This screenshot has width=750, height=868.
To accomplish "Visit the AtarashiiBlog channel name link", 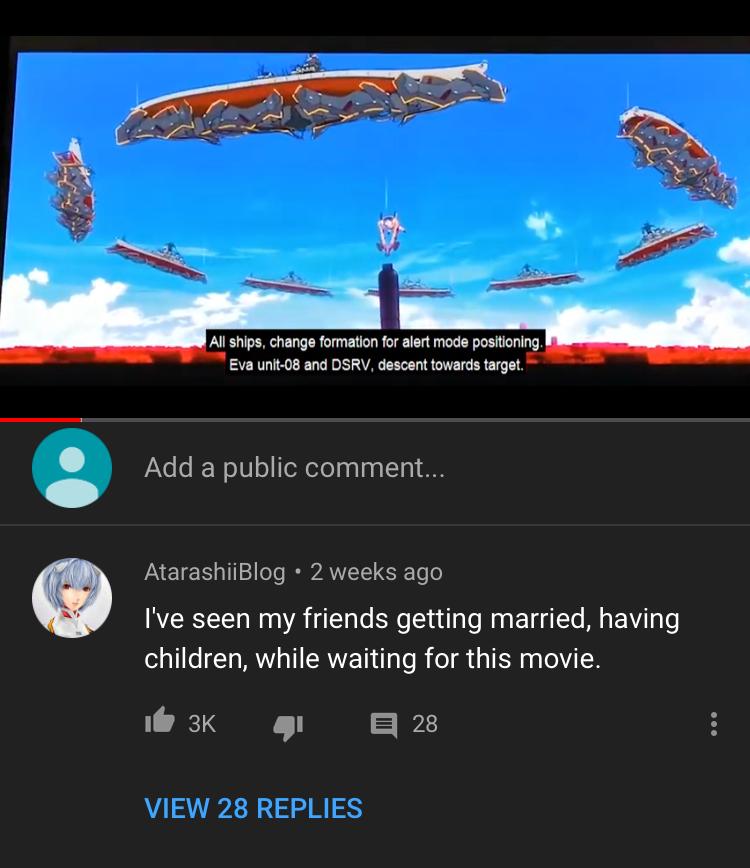I will pyautogui.click(x=215, y=572).
